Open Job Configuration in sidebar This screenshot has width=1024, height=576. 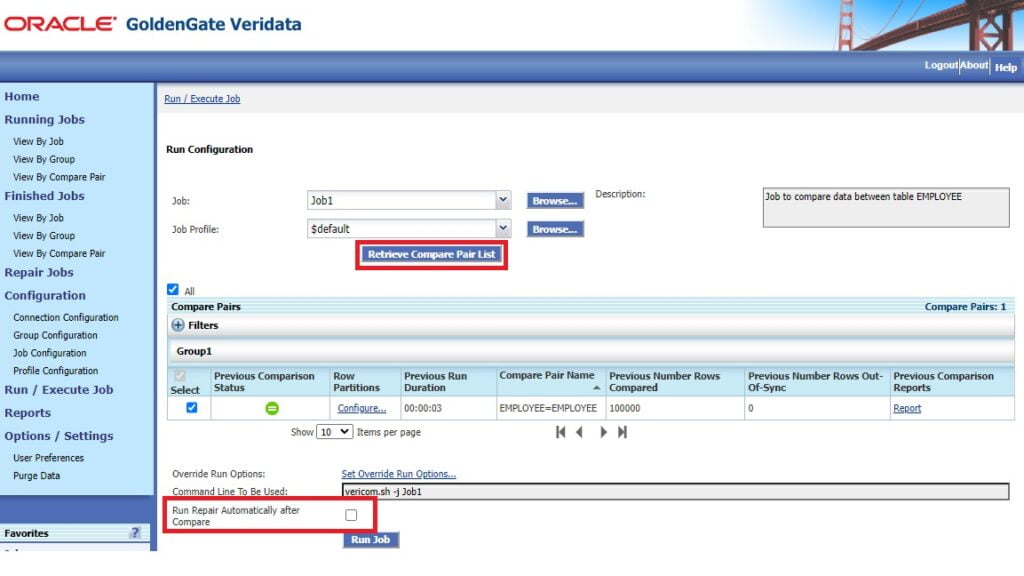[x=50, y=353]
